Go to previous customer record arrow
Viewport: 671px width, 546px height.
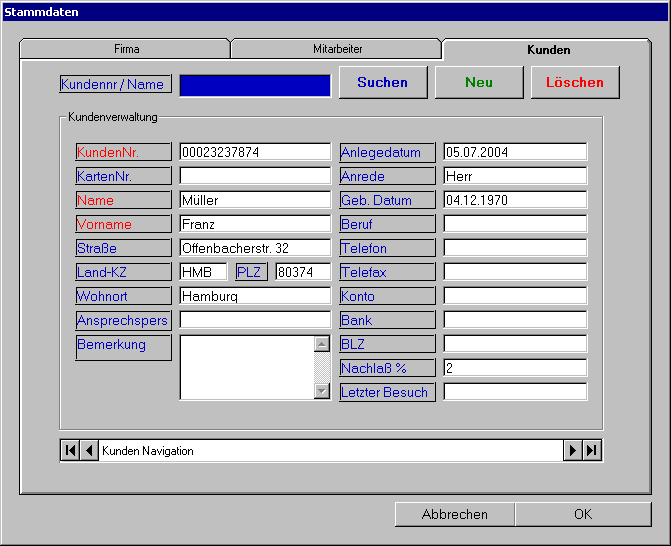click(x=89, y=451)
